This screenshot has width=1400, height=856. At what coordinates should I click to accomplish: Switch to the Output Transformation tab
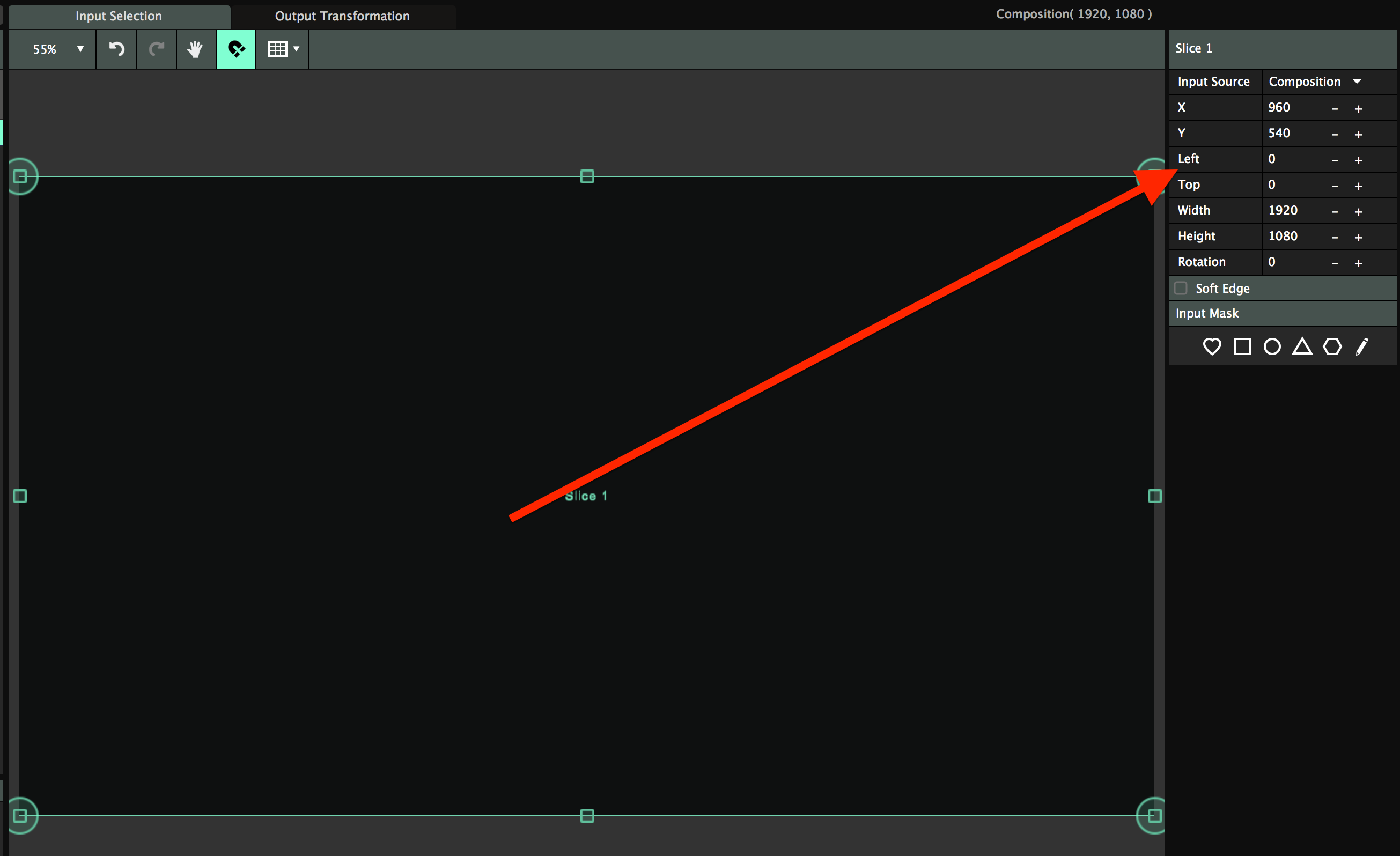342,16
